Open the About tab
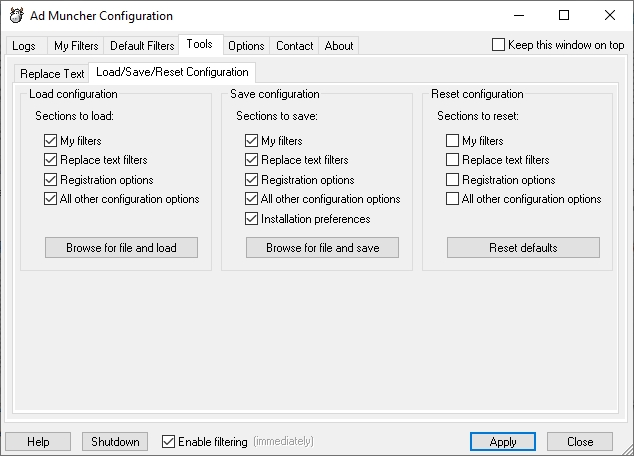The height and width of the screenshot is (456, 634). point(339,46)
